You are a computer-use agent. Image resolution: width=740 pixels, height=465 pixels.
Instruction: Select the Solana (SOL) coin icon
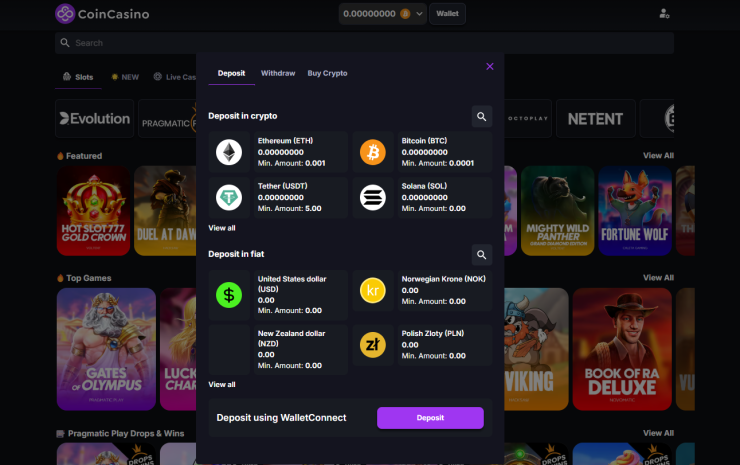[373, 197]
